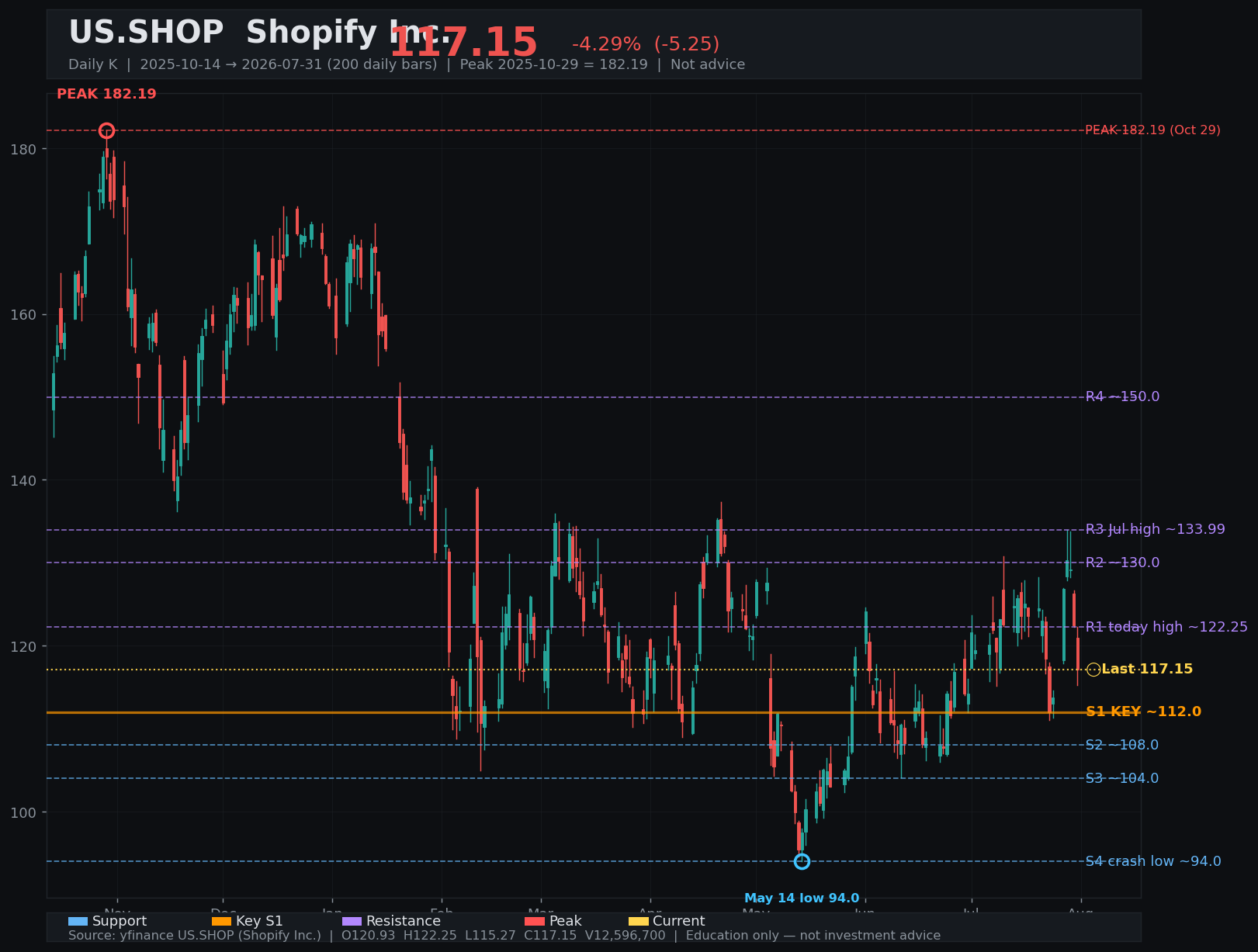This screenshot has height=952, width=1258.
Task: Click the red peak circle marker at 182.19
Action: coord(107,130)
